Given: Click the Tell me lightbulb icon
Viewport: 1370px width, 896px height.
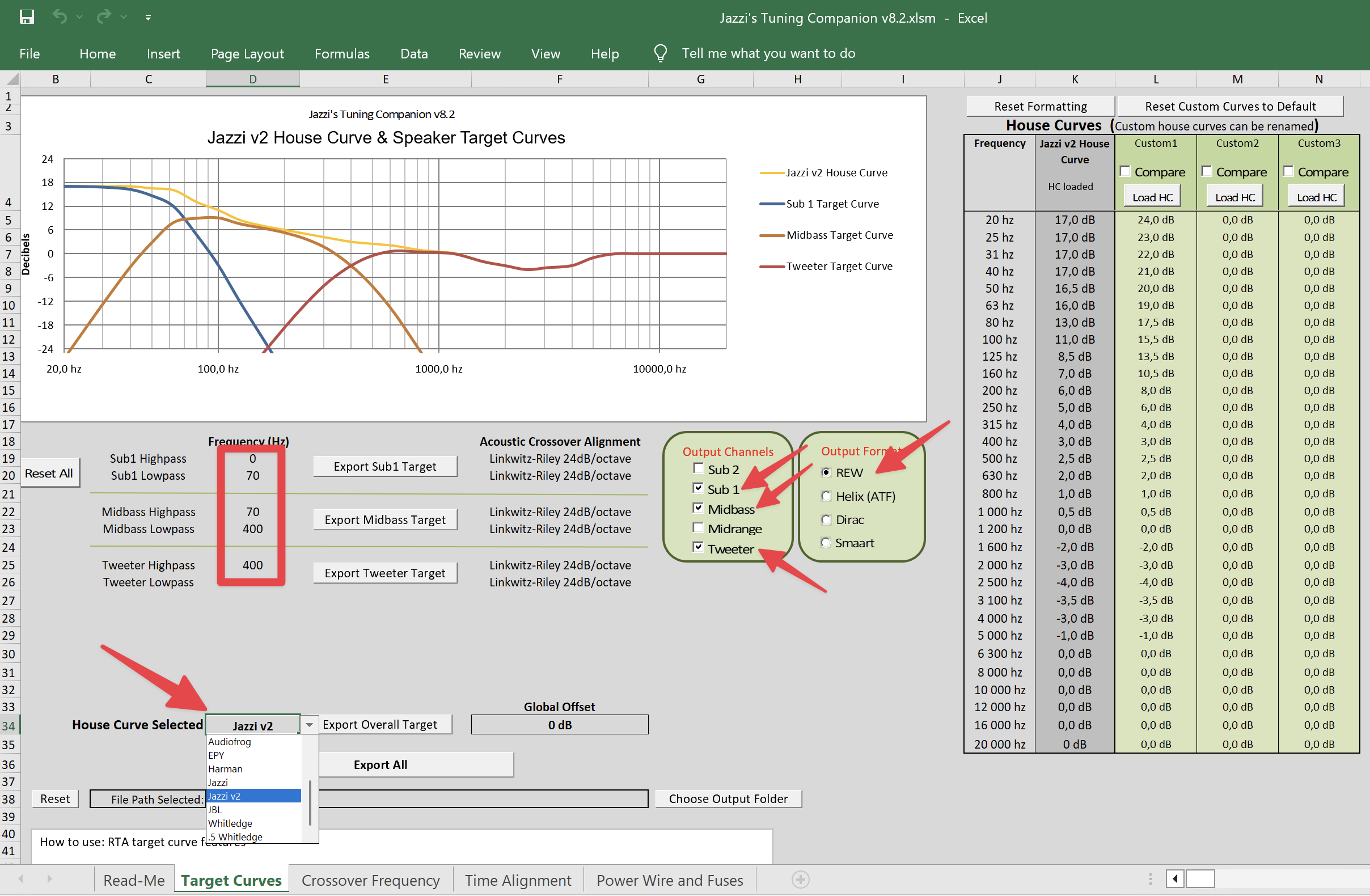Looking at the screenshot, I should (x=660, y=53).
